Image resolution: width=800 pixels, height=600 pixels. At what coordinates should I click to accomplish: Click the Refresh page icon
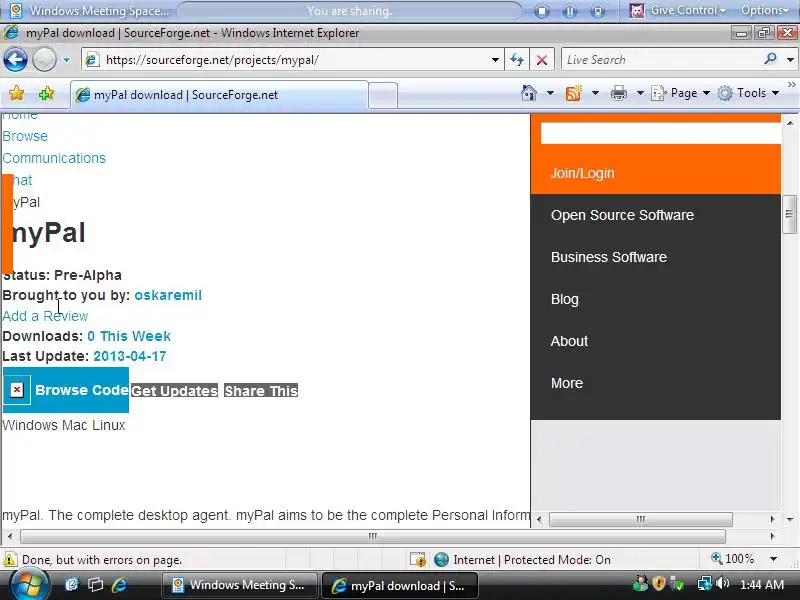517,60
